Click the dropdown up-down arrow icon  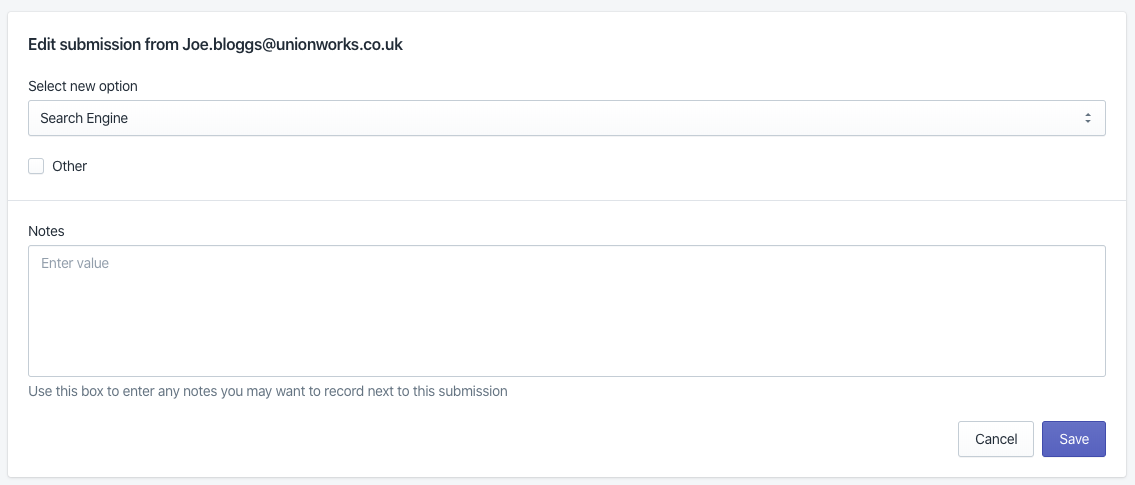click(x=1087, y=118)
